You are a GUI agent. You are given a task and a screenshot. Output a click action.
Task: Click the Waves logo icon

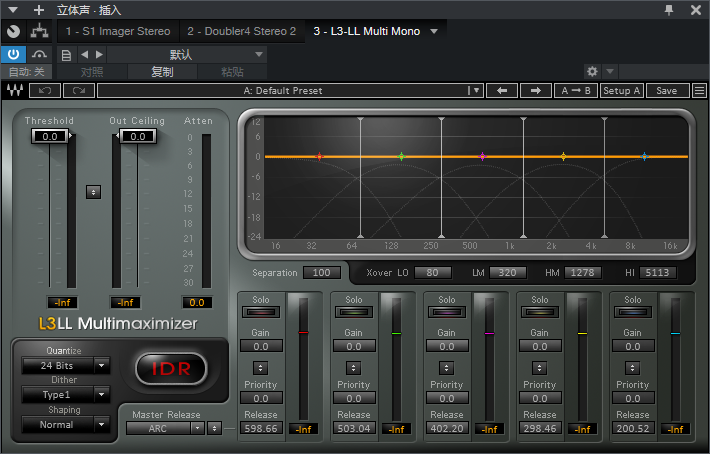point(15,91)
